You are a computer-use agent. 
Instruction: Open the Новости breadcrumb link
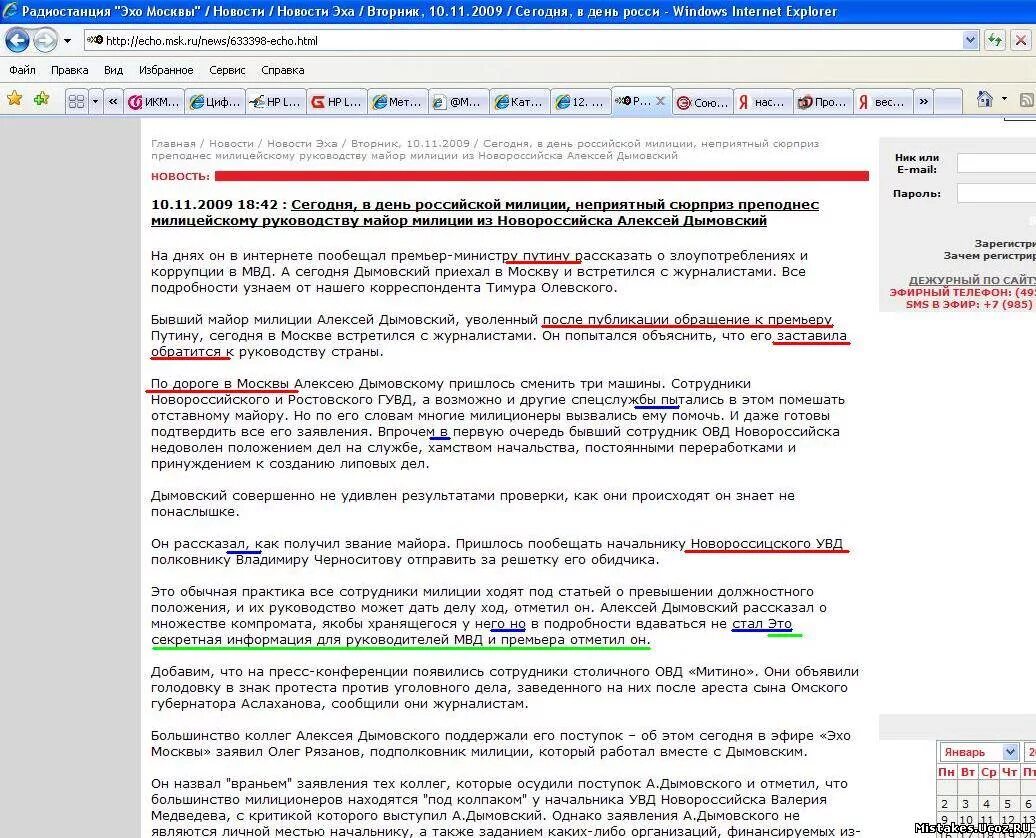pyautogui.click(x=231, y=143)
